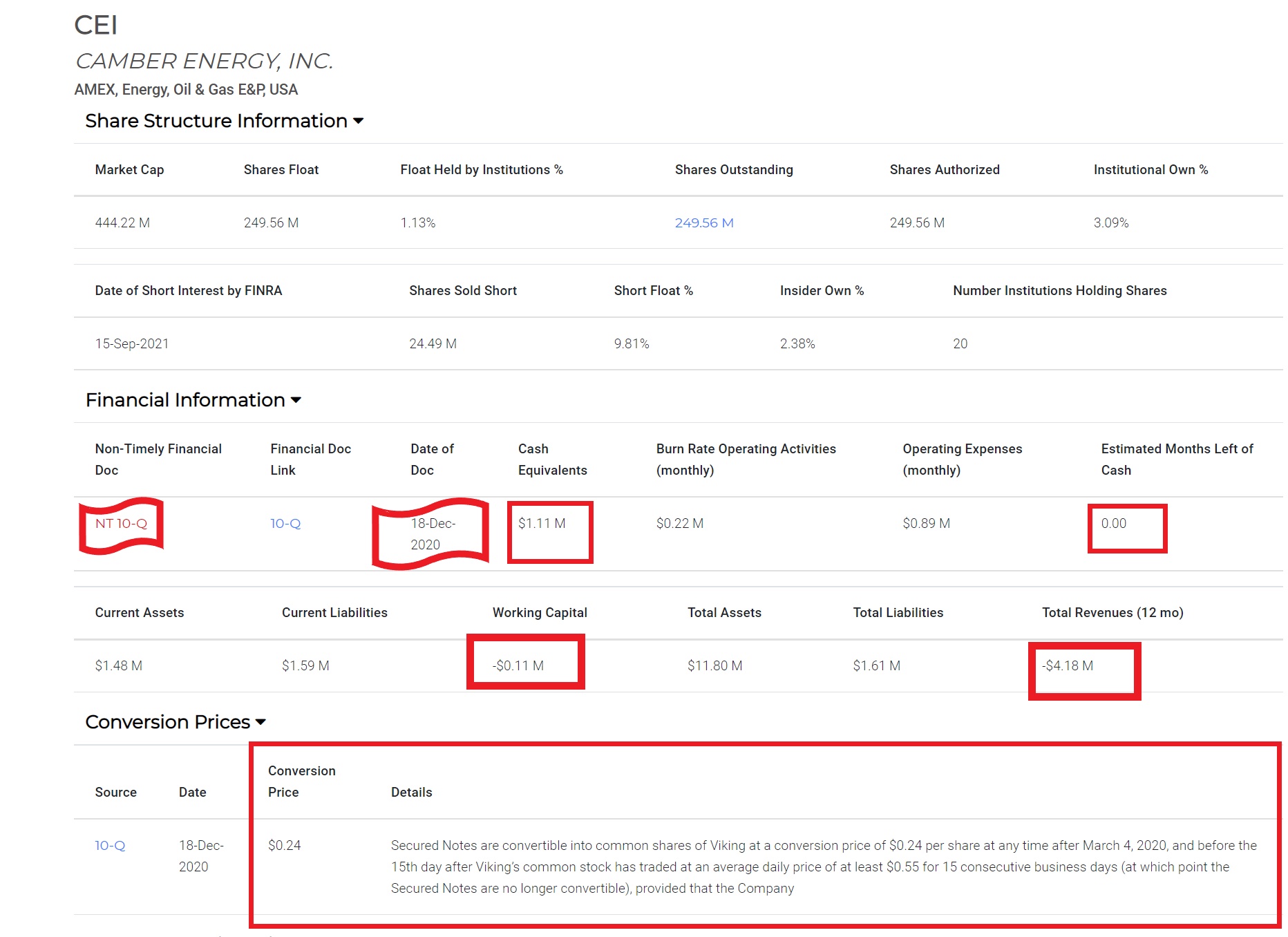Click the 18-Dec-2020 date in Conversion Prices table

(201, 856)
